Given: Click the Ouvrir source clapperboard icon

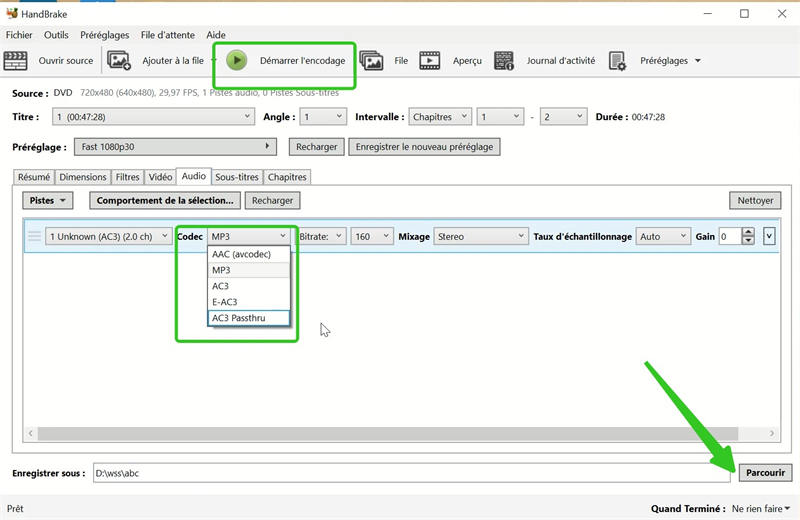Looking at the screenshot, I should pyautogui.click(x=15, y=61).
